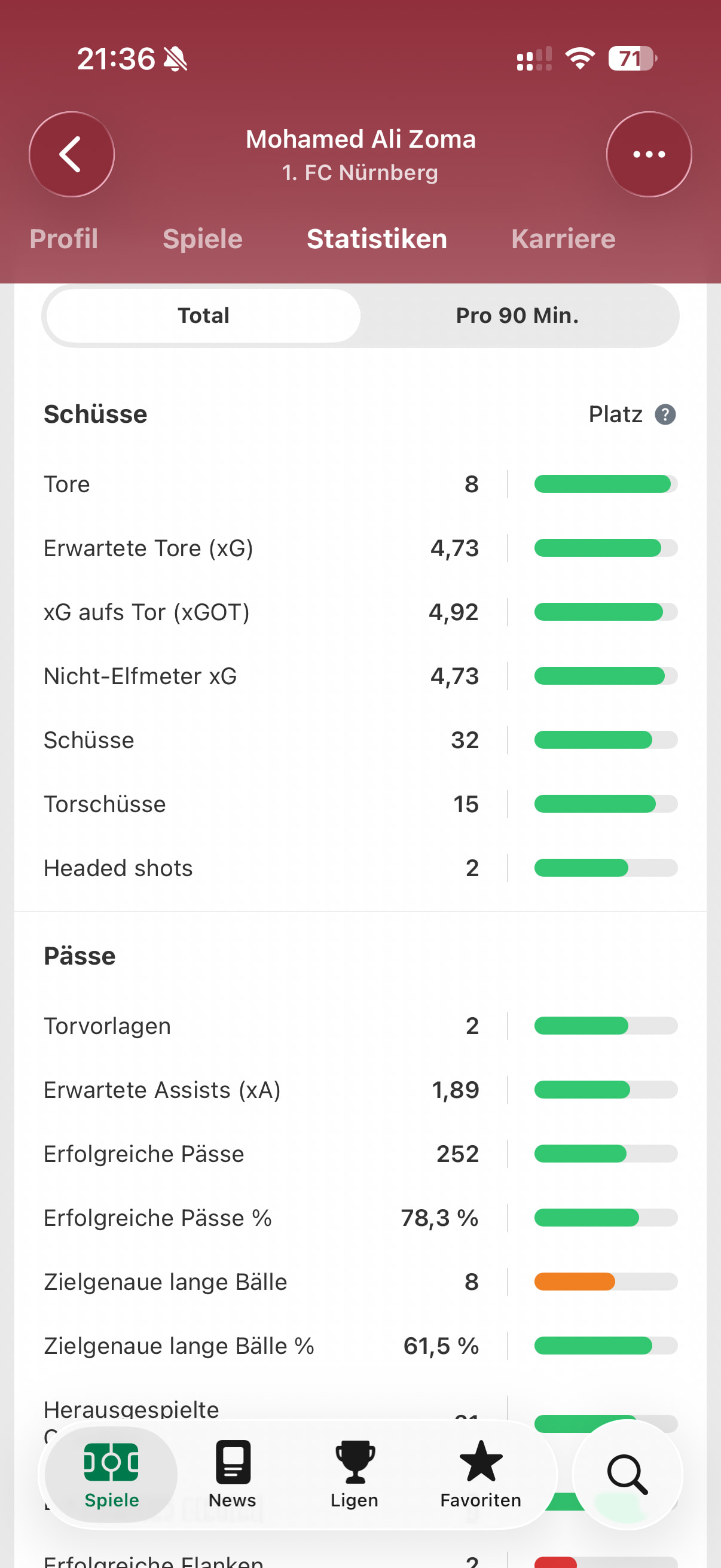Tap the Torvorlagen stat row
721x1568 pixels.
point(262,1026)
